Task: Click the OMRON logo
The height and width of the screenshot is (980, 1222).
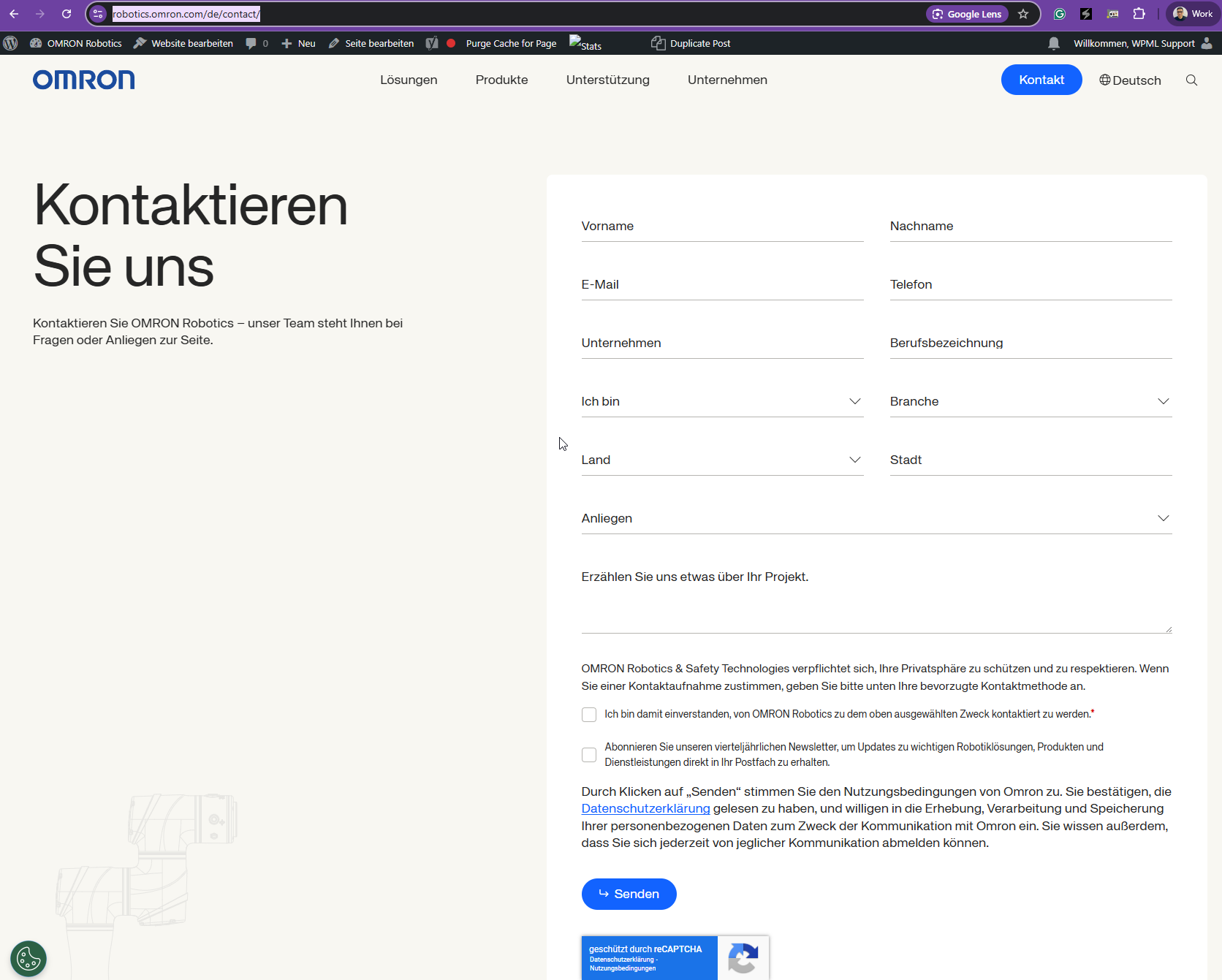Action: tap(84, 80)
